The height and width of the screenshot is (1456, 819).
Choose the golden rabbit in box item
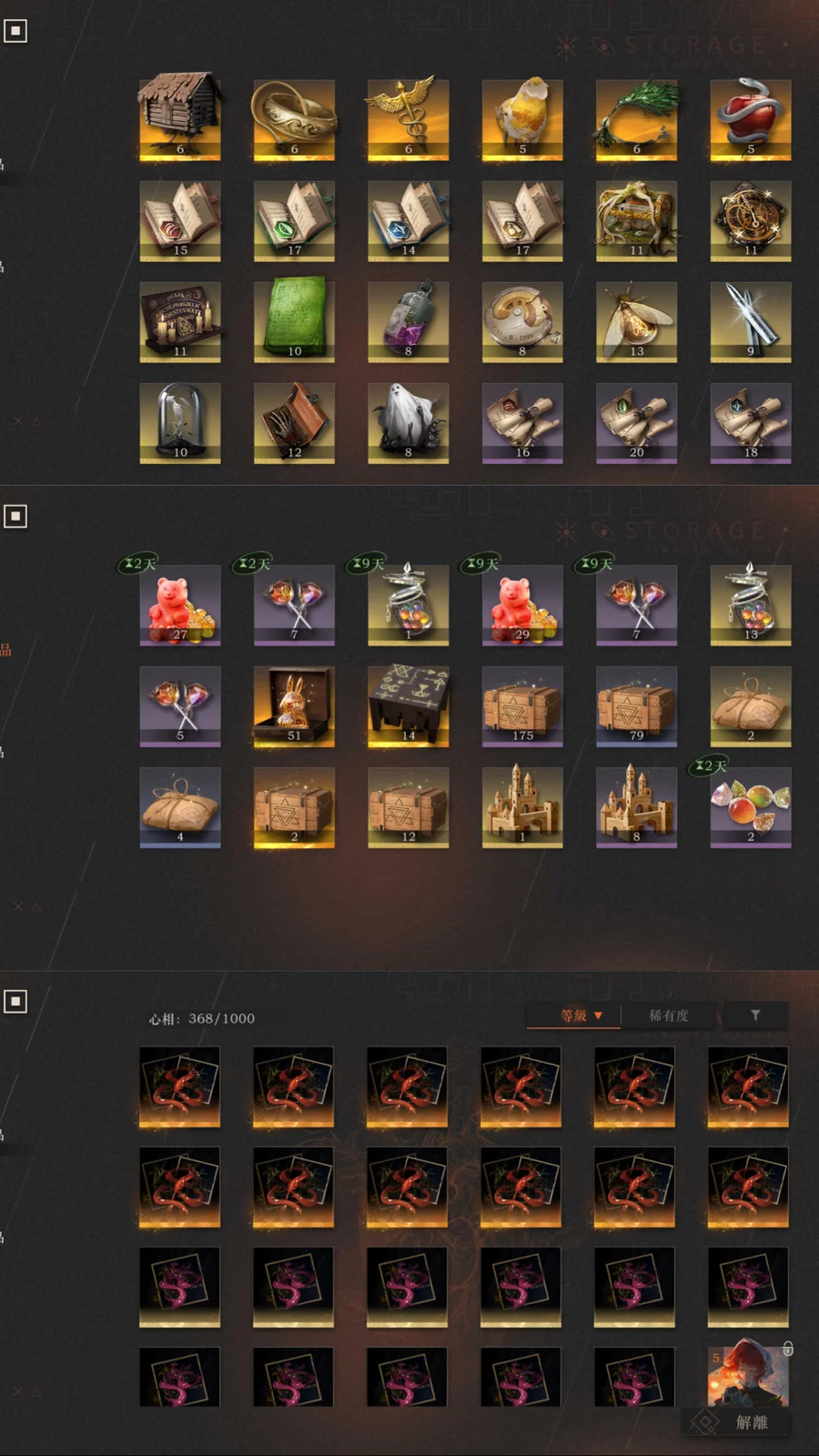(294, 706)
